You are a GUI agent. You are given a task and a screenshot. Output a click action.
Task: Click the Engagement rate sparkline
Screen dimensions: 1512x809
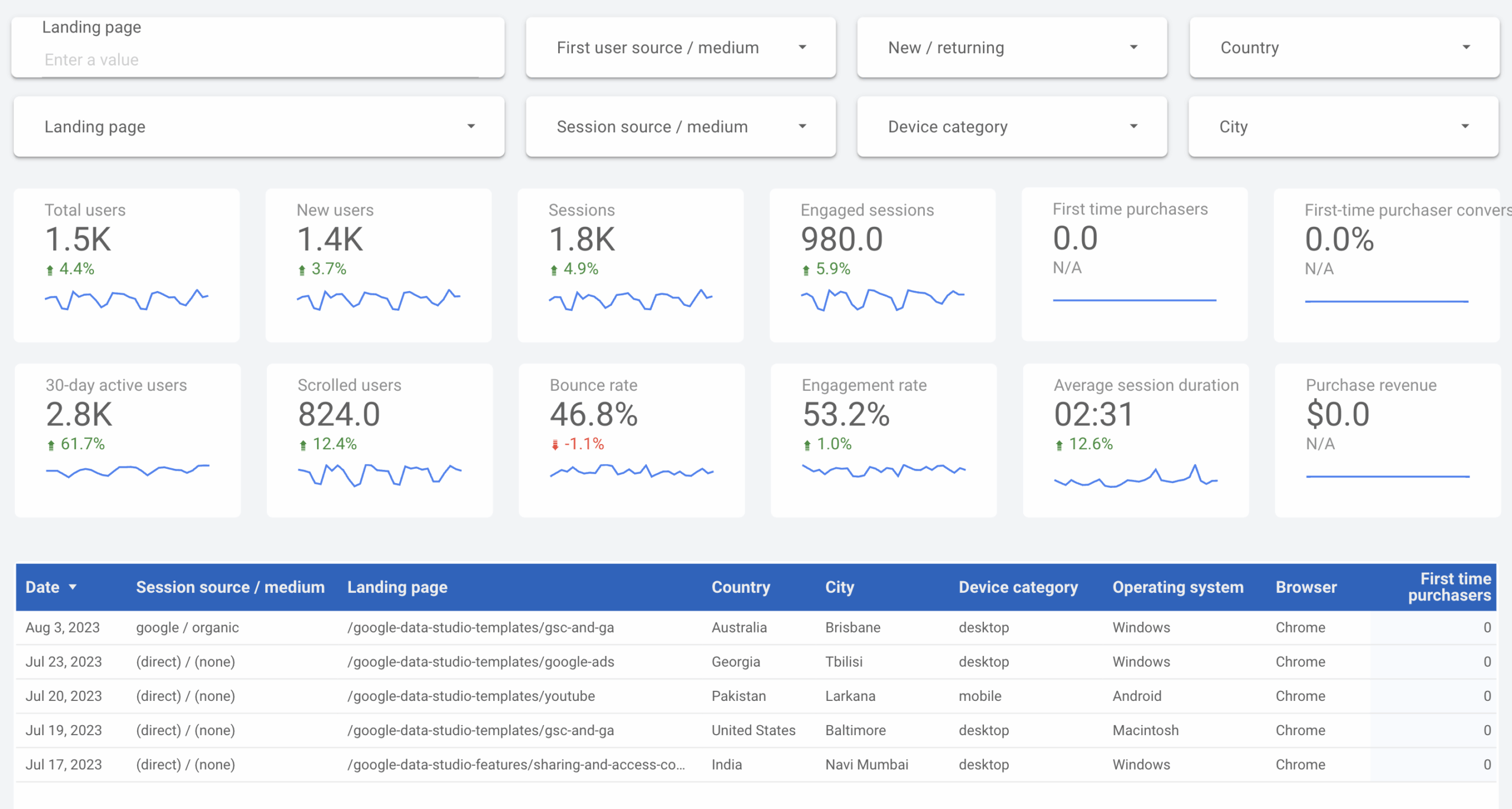(x=883, y=471)
